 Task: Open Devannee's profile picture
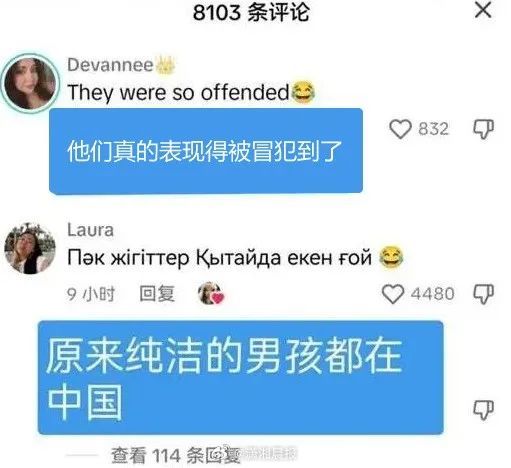[30, 83]
